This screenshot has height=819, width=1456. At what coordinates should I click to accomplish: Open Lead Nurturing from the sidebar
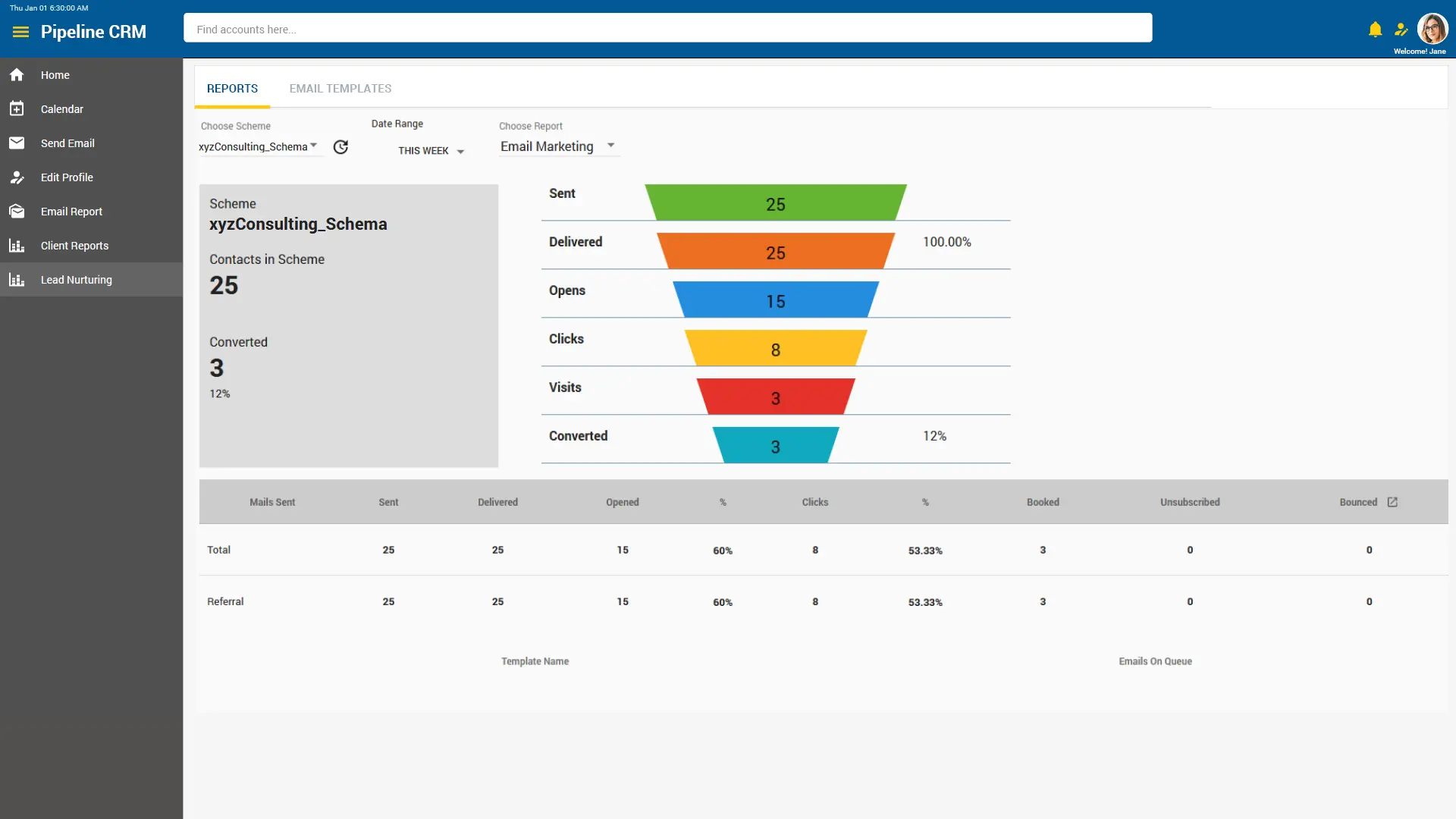point(77,279)
